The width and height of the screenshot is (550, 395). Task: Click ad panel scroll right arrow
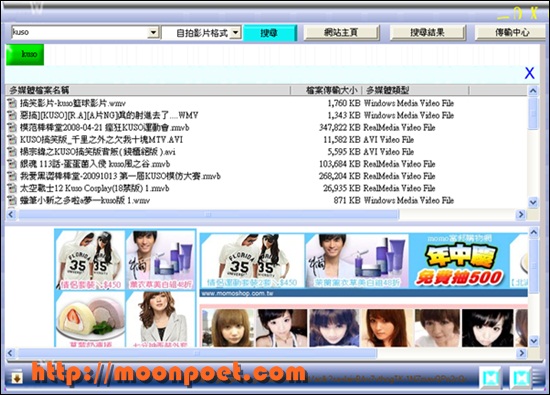pyautogui.click(x=522, y=353)
